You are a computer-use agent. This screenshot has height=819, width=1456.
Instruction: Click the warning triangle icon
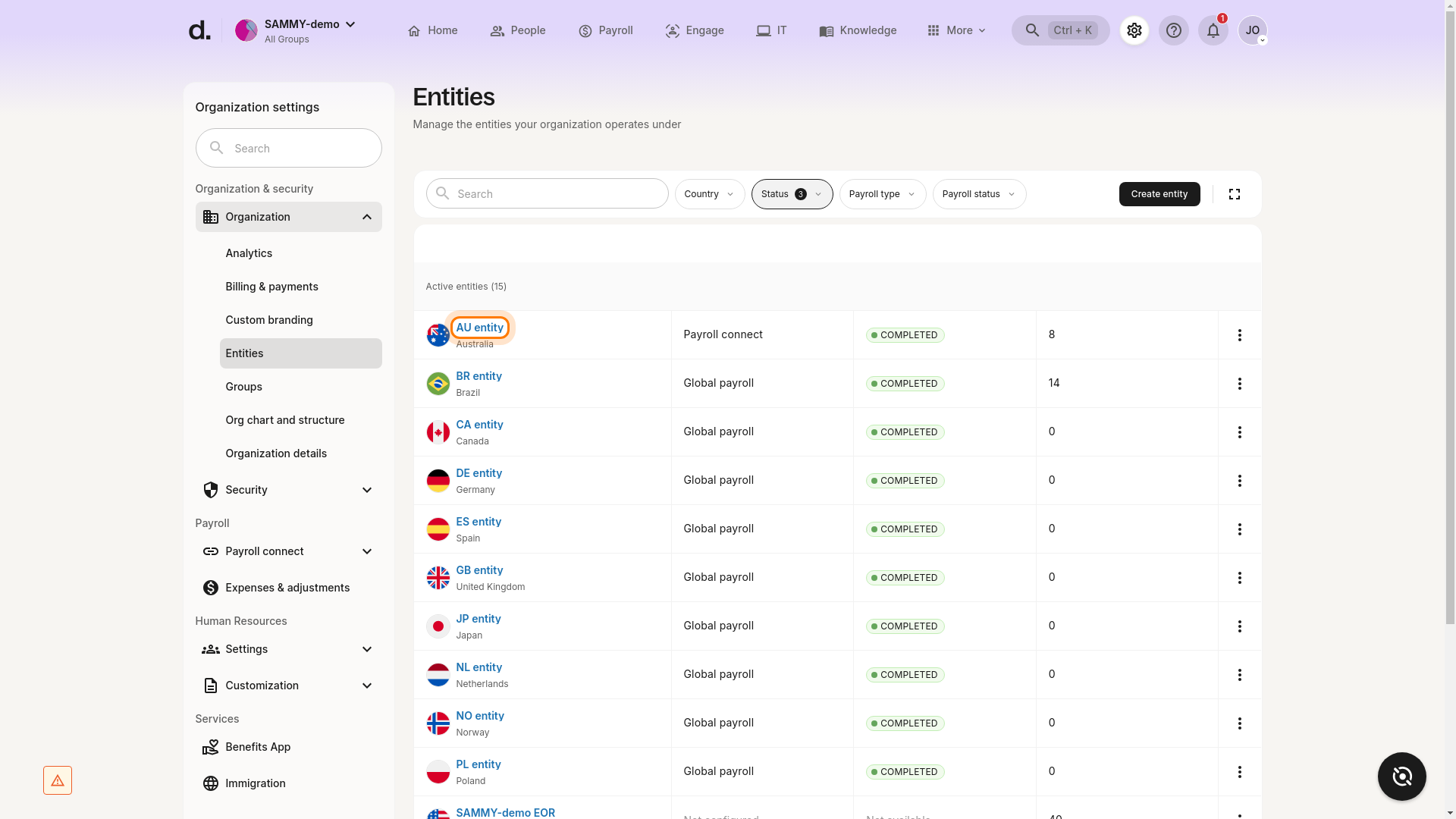pyautogui.click(x=58, y=780)
